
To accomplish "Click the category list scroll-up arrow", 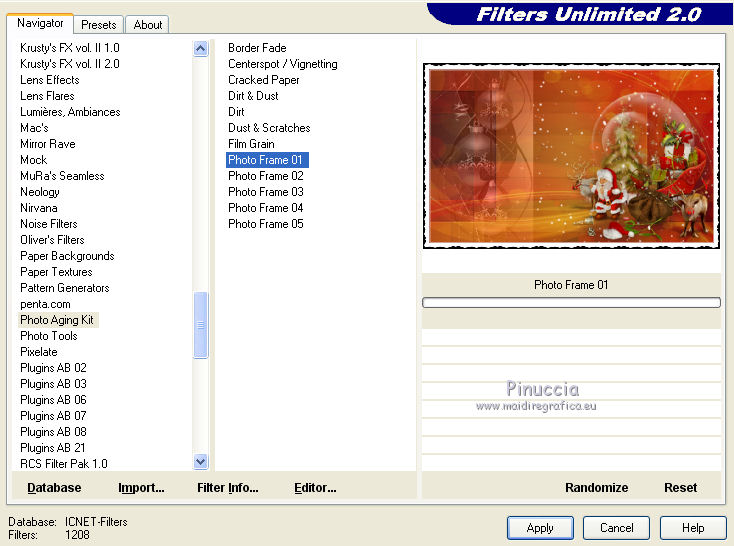I will 200,48.
